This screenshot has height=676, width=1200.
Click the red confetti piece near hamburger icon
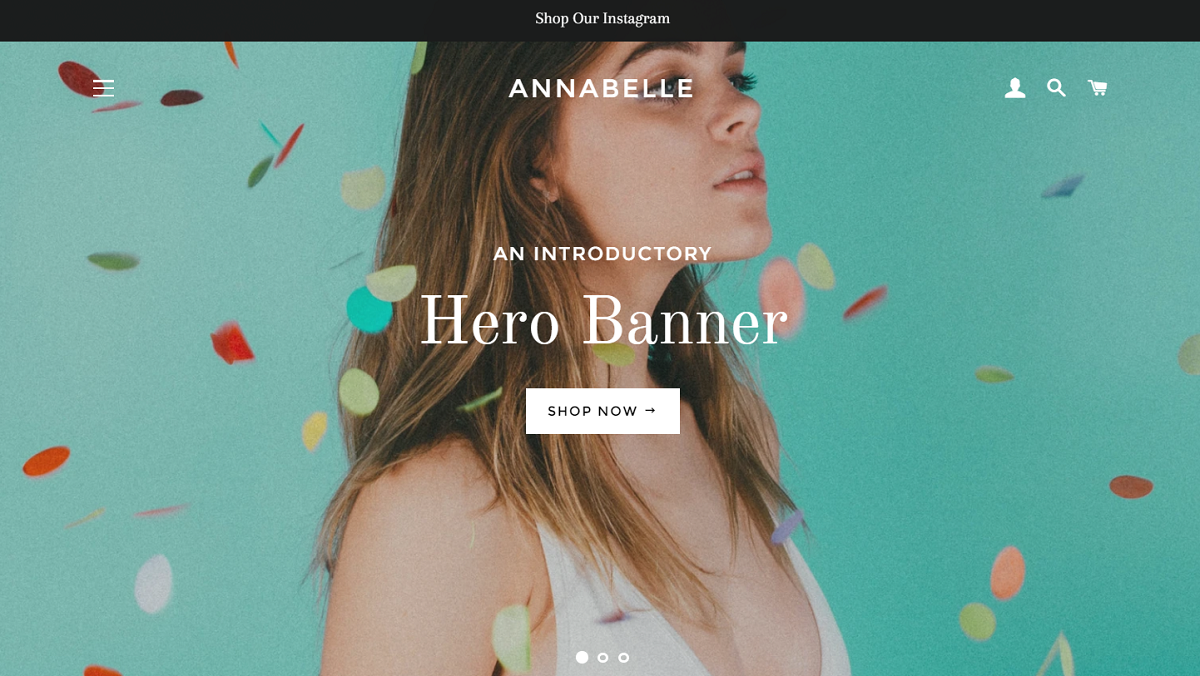click(x=78, y=78)
